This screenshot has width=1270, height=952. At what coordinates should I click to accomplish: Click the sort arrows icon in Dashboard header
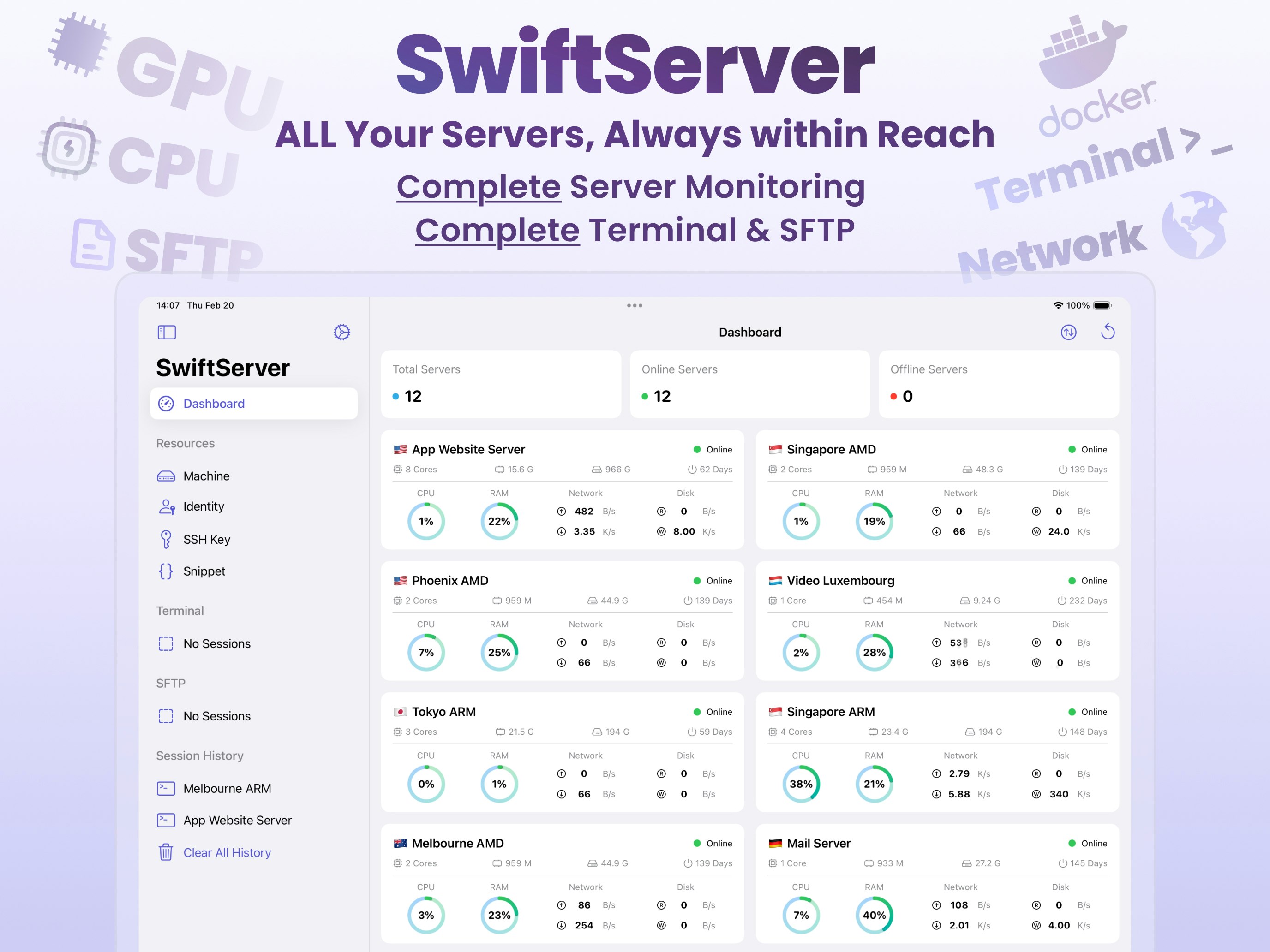coord(1068,332)
